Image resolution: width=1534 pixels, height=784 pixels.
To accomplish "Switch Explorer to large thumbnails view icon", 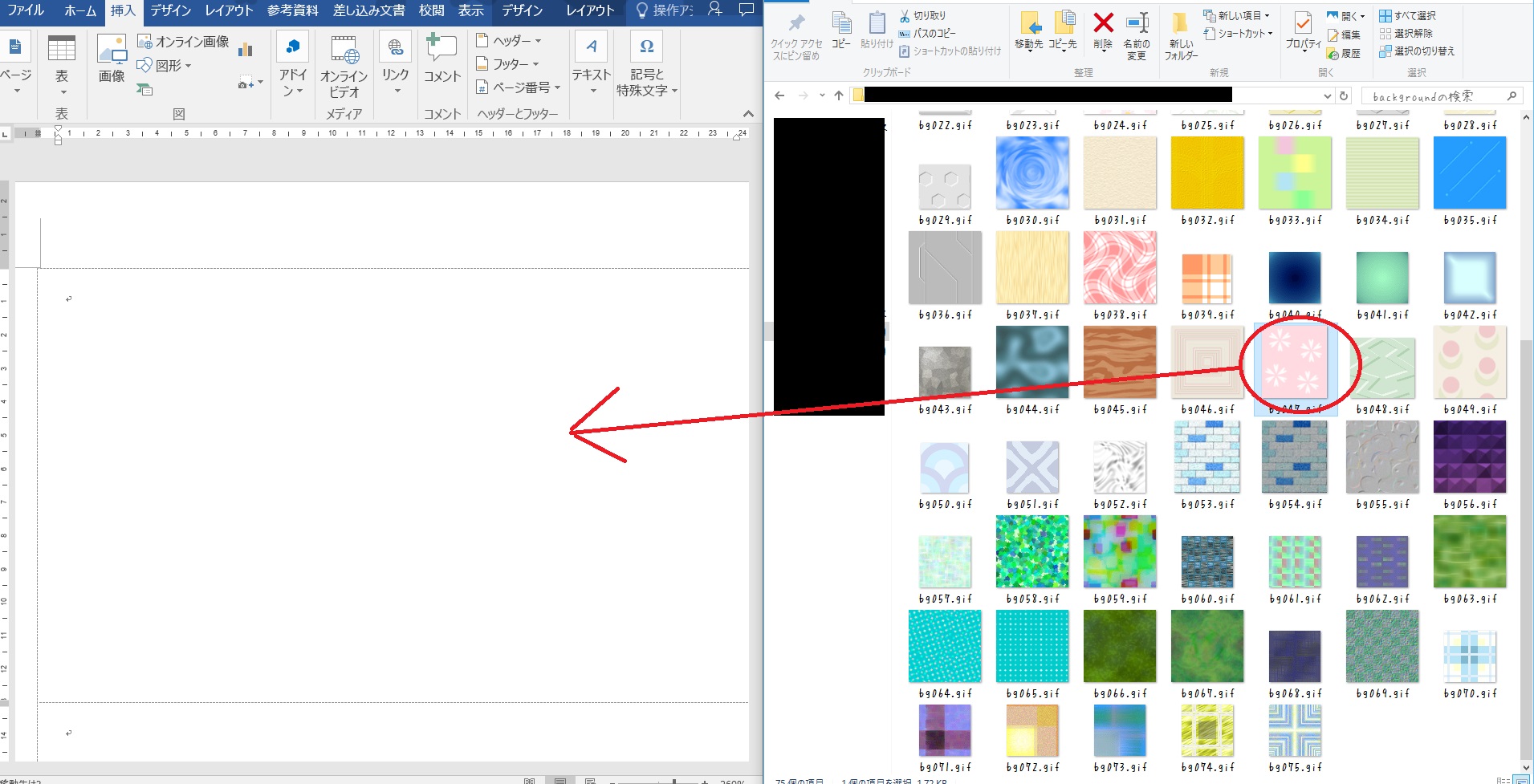I will point(1520,779).
